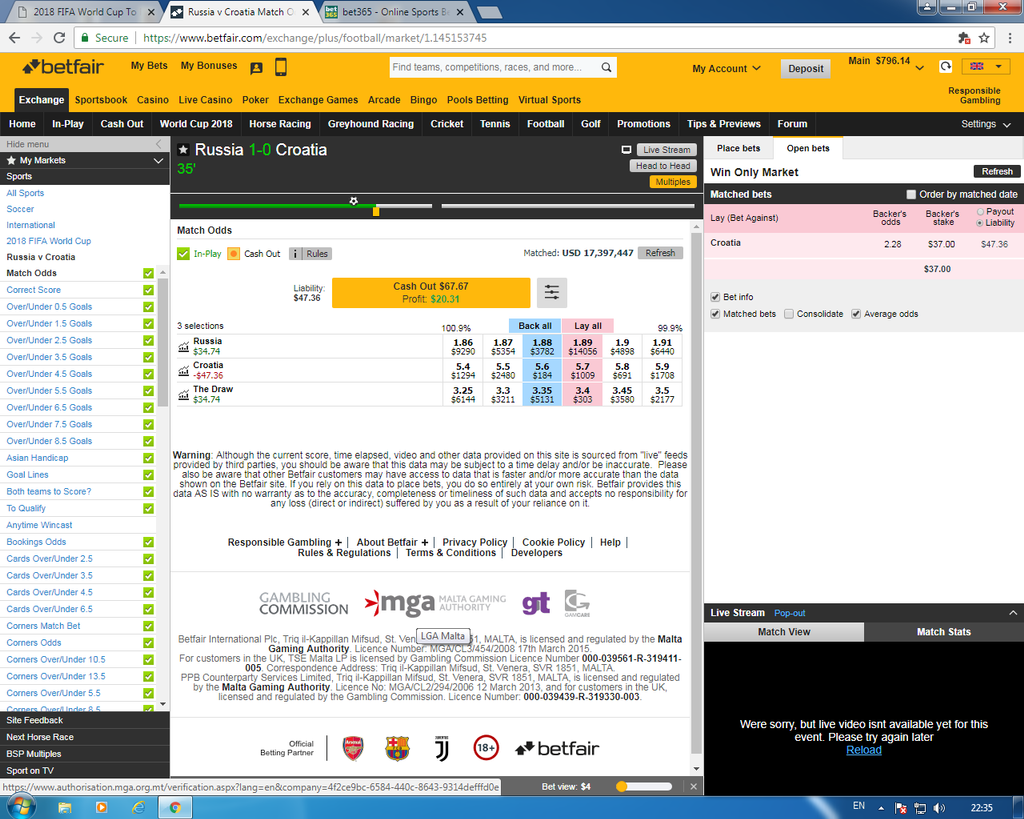Toggle the Correct Score market checkbox
Viewport: 1024px width, 819px height.
(148, 290)
